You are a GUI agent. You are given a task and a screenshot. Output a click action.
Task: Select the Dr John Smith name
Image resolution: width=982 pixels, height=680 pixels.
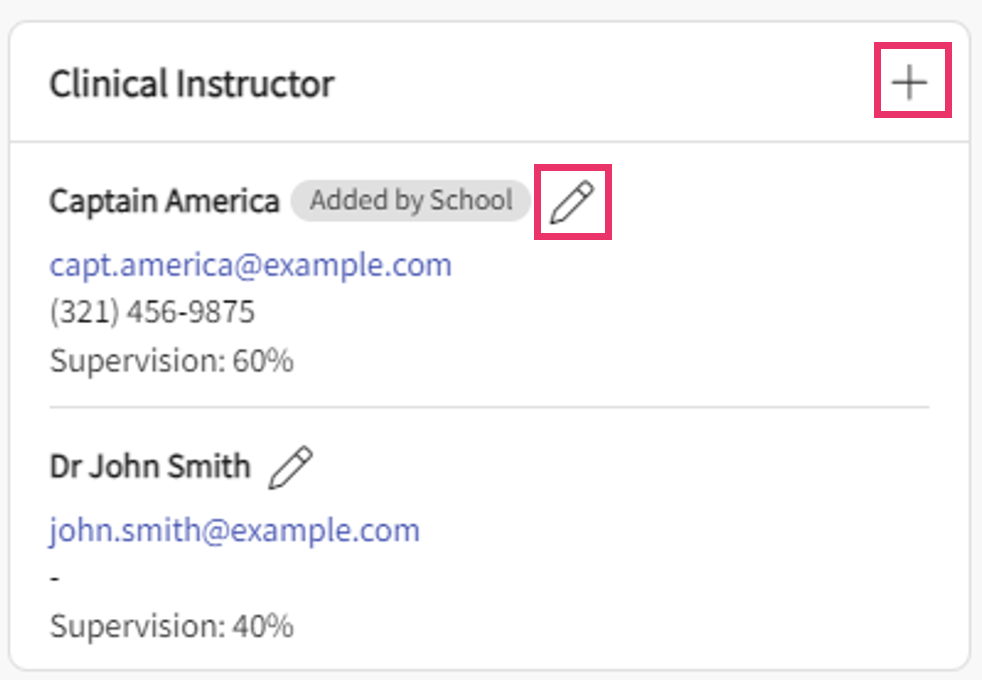pyautogui.click(x=150, y=467)
